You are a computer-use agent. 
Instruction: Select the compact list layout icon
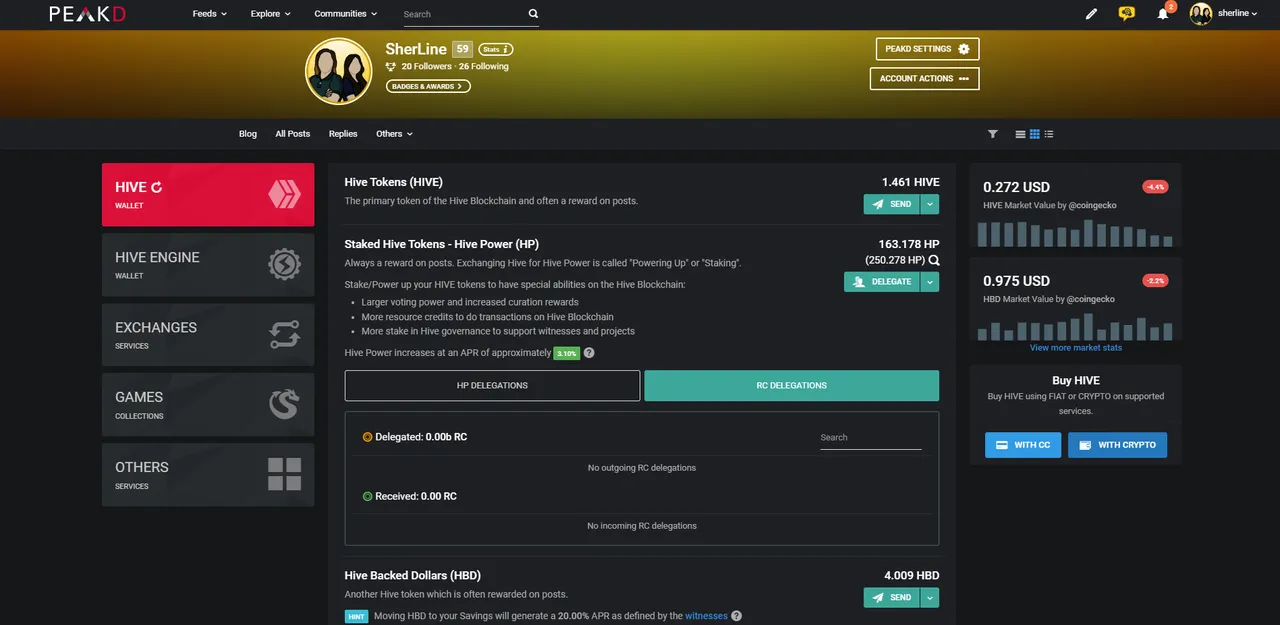pos(1049,134)
